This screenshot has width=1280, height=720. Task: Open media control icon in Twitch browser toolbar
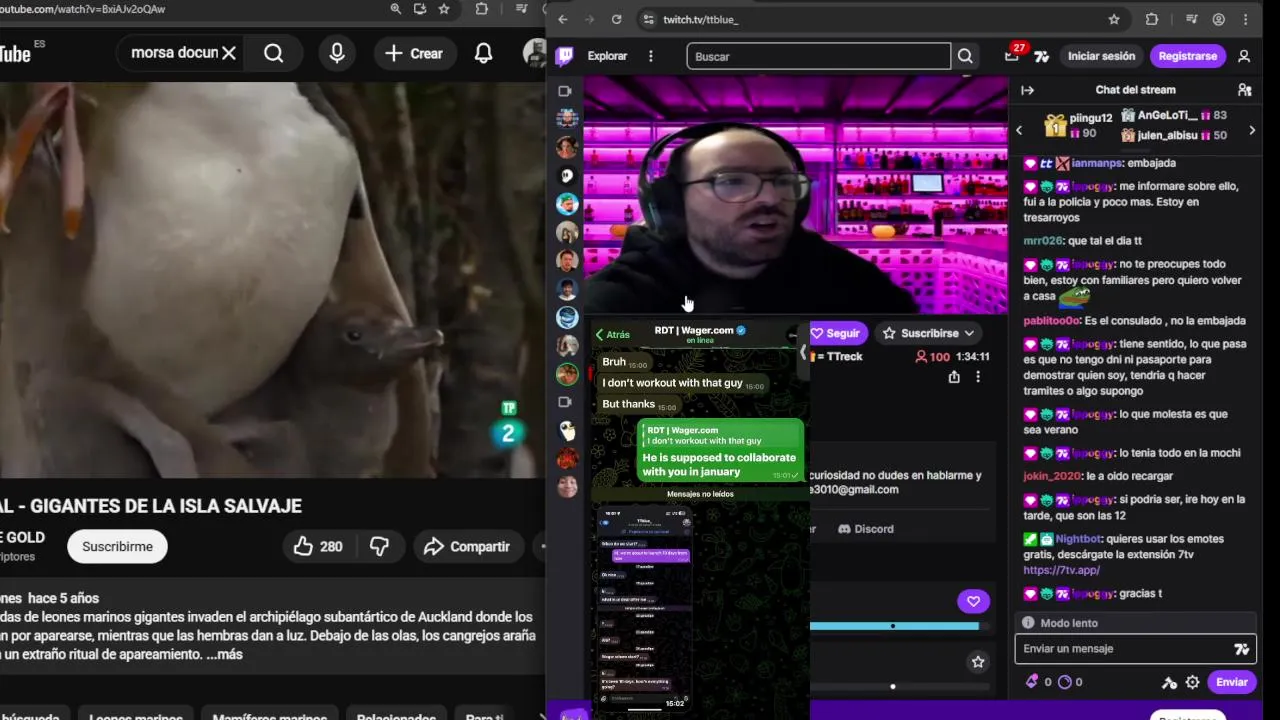click(x=1191, y=19)
